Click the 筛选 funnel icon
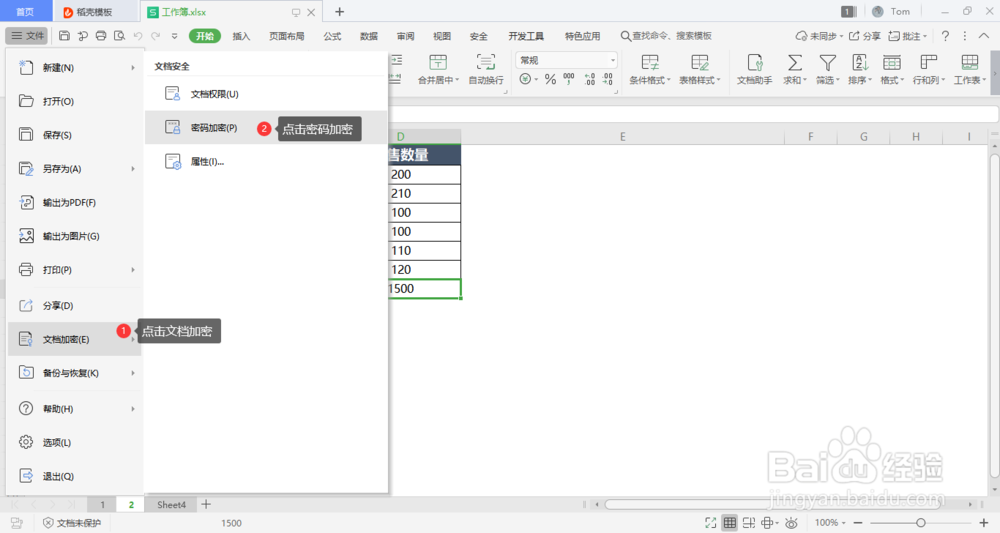Image resolution: width=1000 pixels, height=533 pixels. [827, 62]
